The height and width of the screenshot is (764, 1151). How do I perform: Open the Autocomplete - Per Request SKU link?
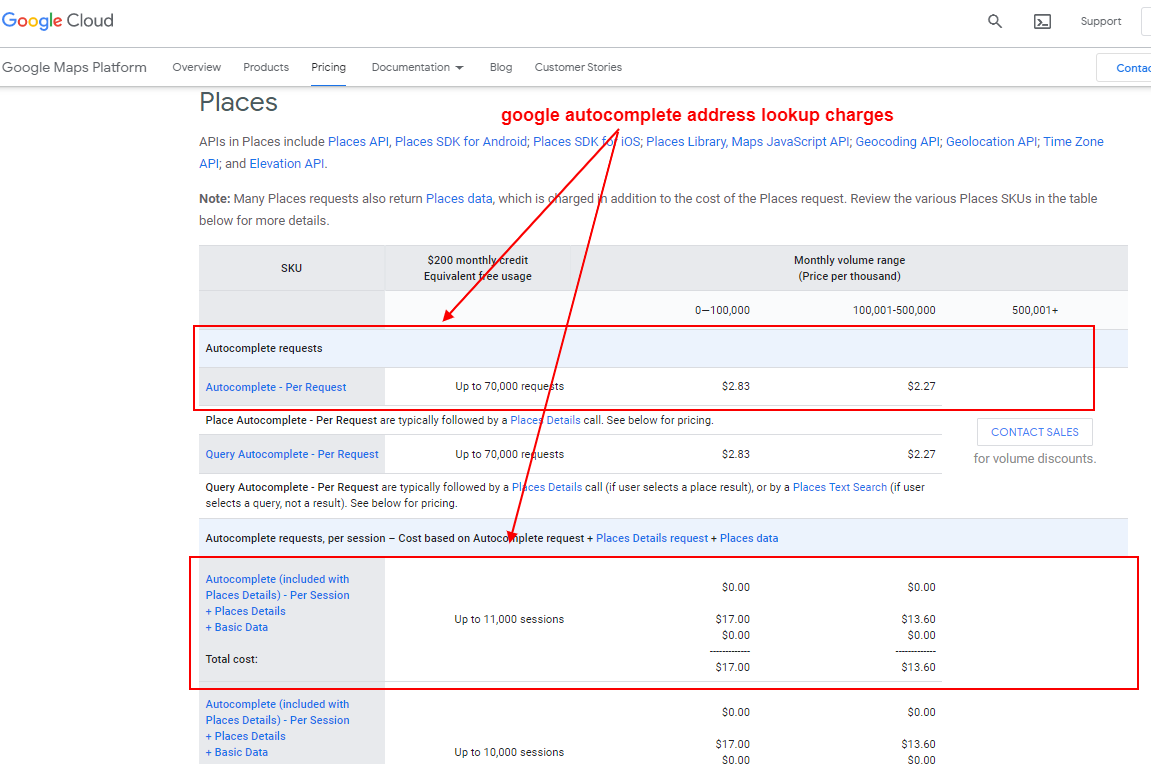(276, 386)
